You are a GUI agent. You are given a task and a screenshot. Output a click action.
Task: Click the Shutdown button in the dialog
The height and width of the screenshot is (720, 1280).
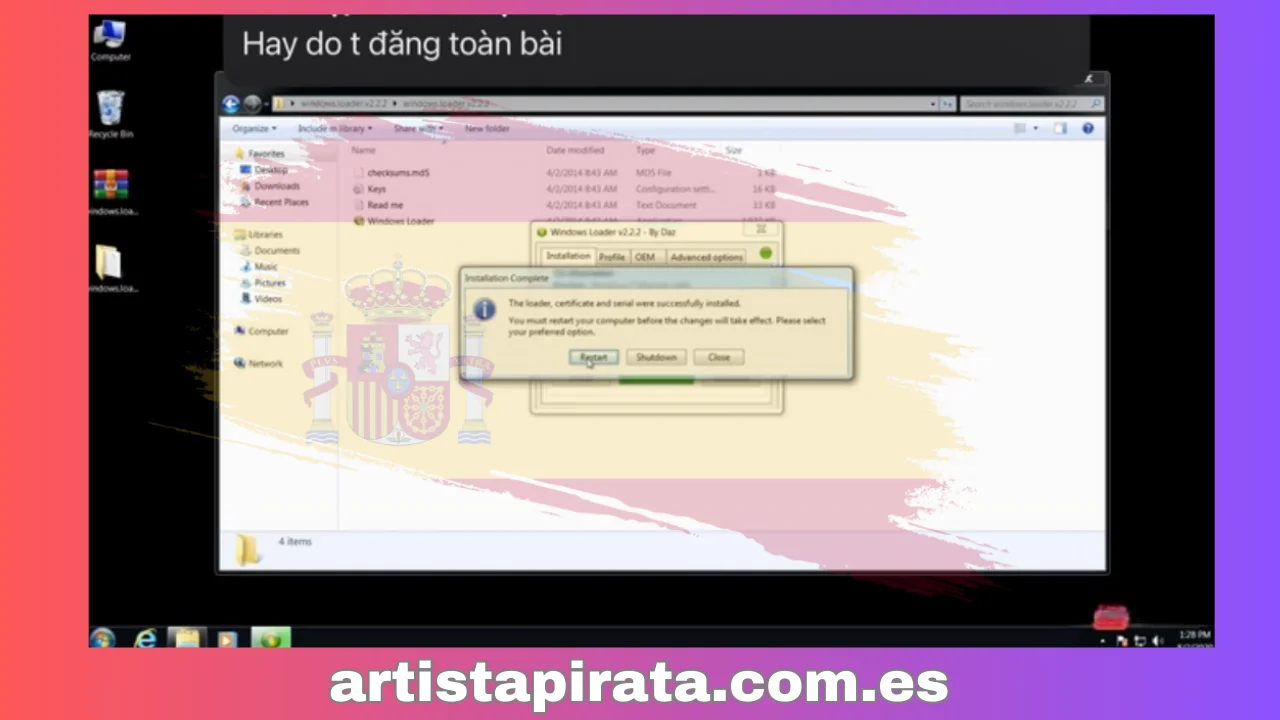[x=656, y=357]
